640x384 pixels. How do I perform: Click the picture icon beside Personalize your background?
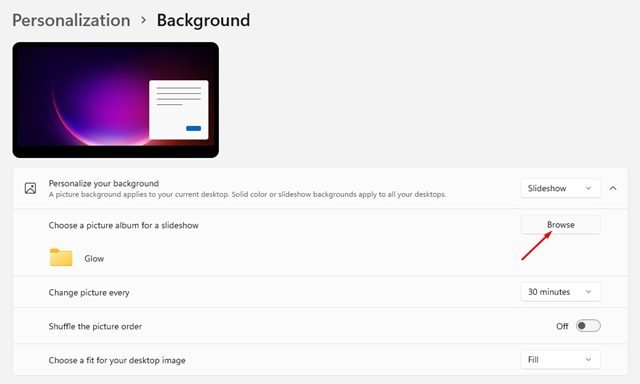[x=31, y=188]
